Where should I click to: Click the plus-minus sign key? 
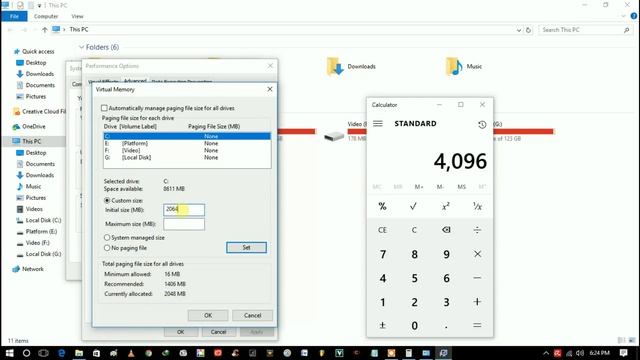tap(382, 325)
